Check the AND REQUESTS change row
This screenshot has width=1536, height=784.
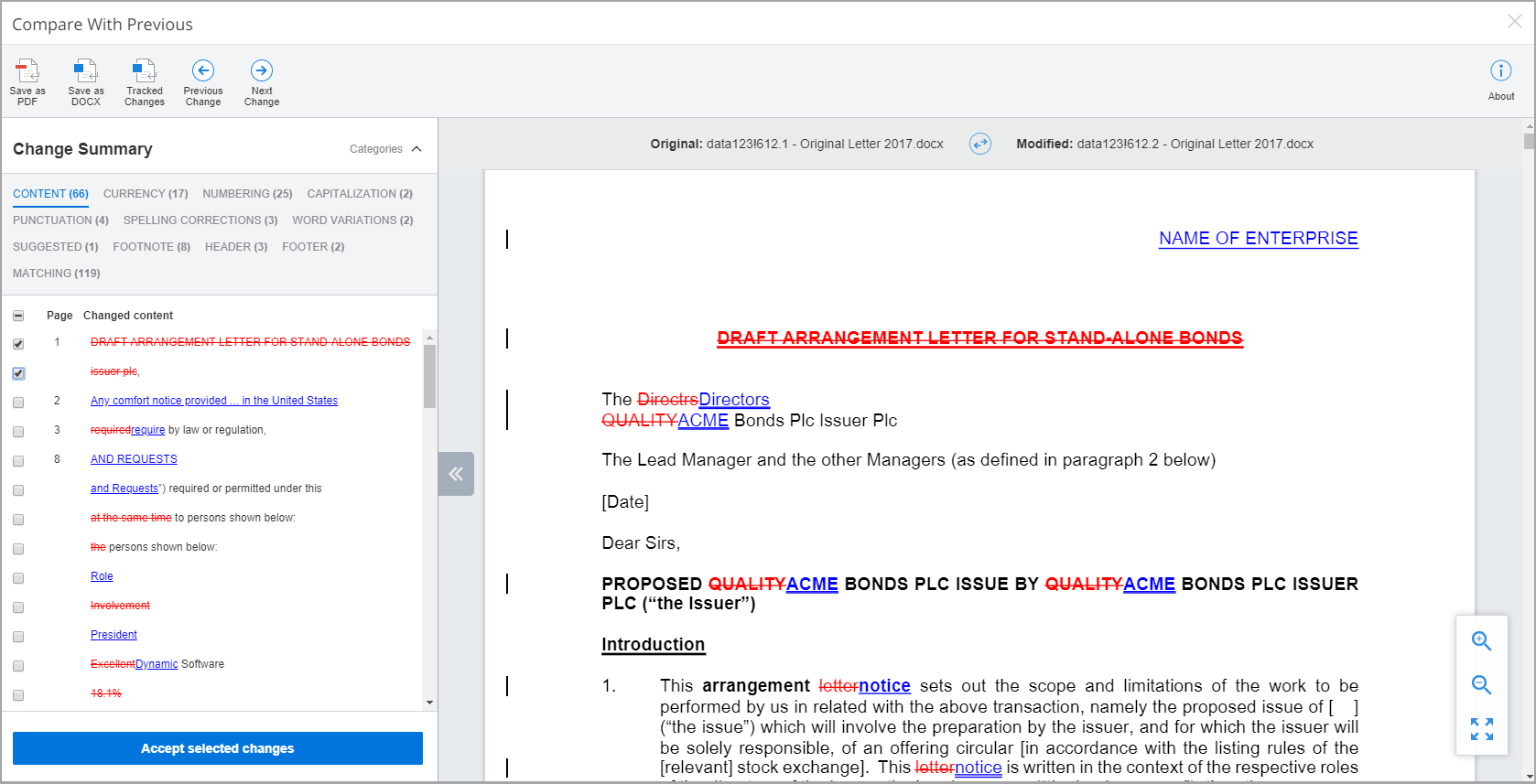[18, 461]
